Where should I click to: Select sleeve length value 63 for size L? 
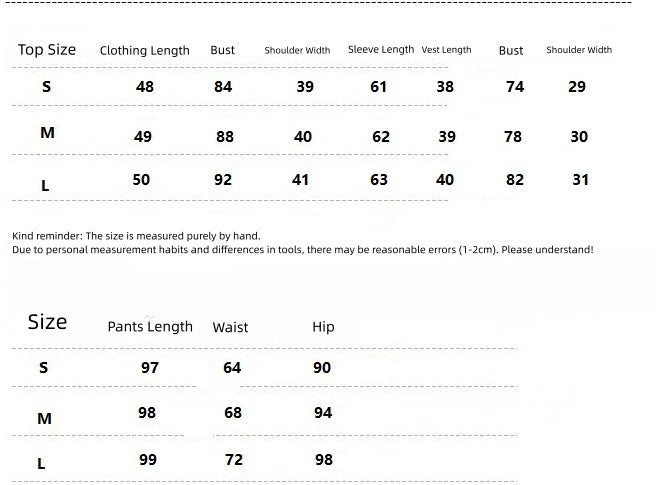(x=379, y=180)
